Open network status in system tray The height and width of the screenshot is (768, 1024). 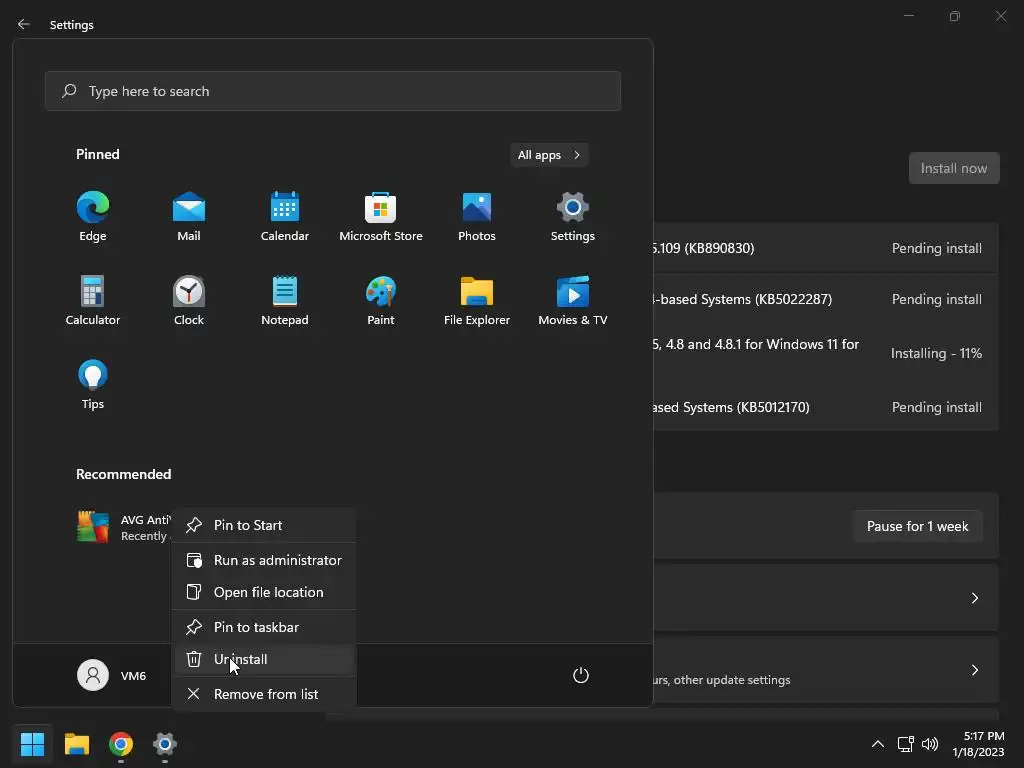905,744
